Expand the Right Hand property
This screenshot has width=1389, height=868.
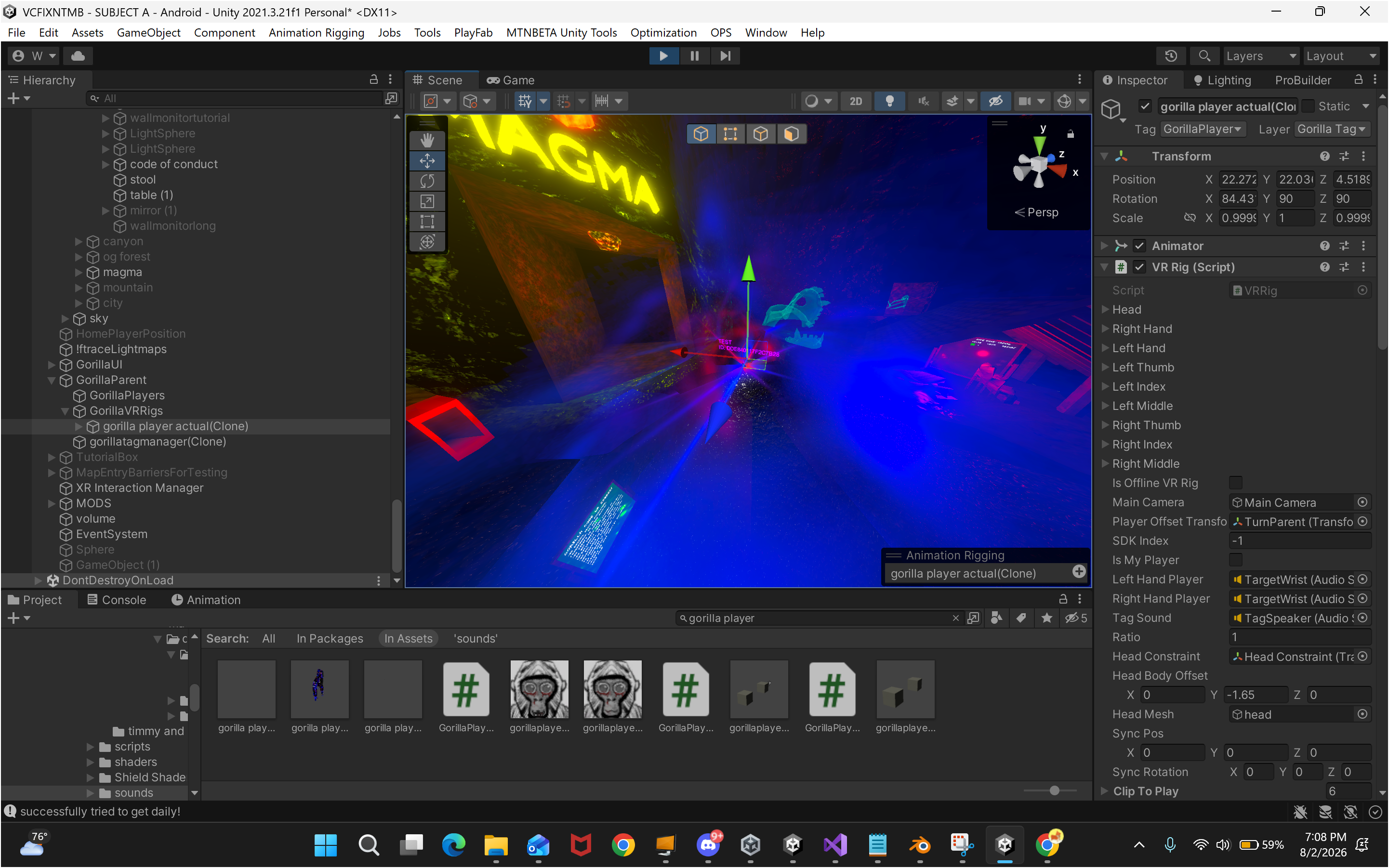[x=1104, y=329]
